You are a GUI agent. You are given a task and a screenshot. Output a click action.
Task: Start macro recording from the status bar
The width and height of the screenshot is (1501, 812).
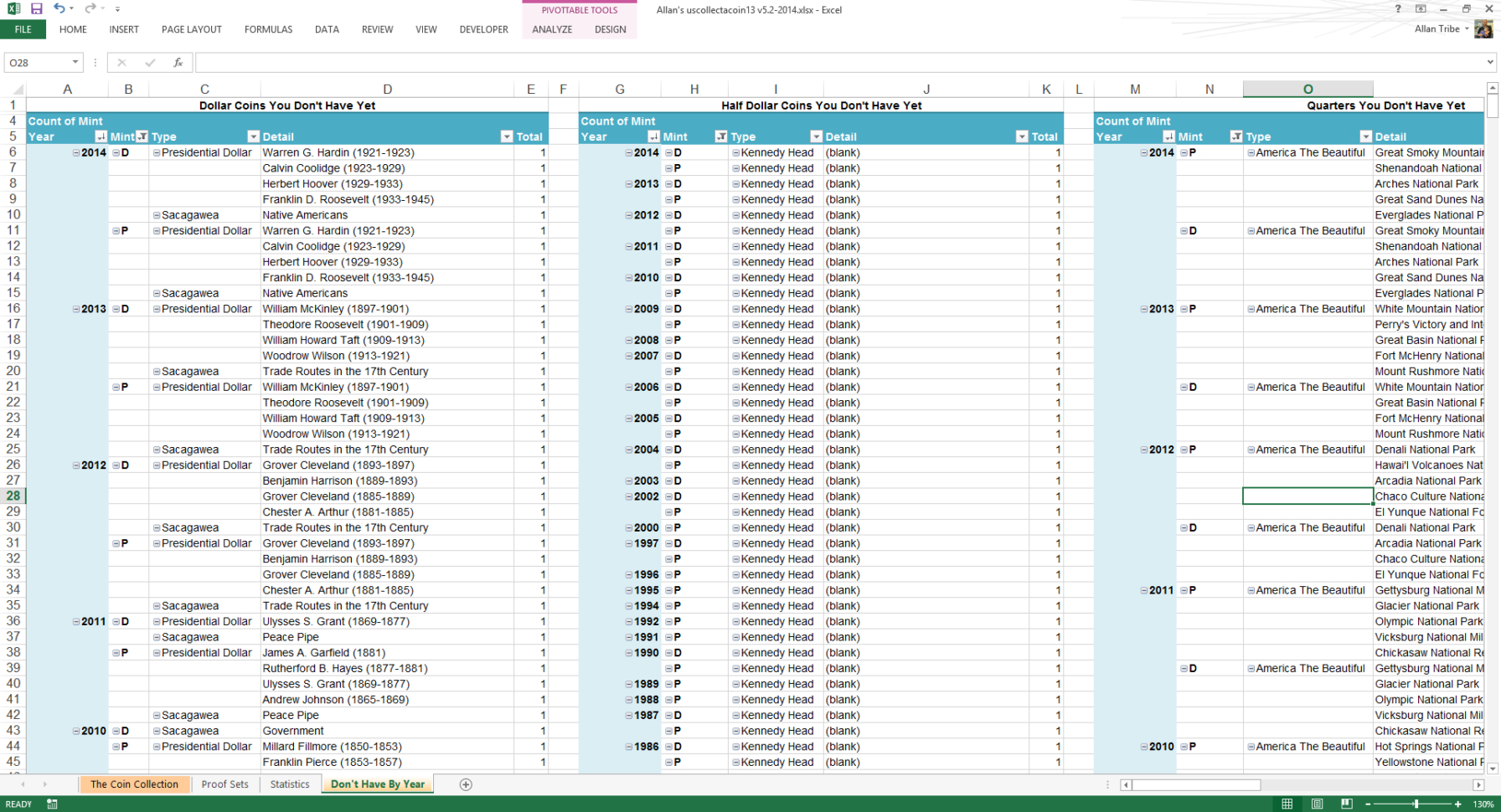(x=51, y=804)
